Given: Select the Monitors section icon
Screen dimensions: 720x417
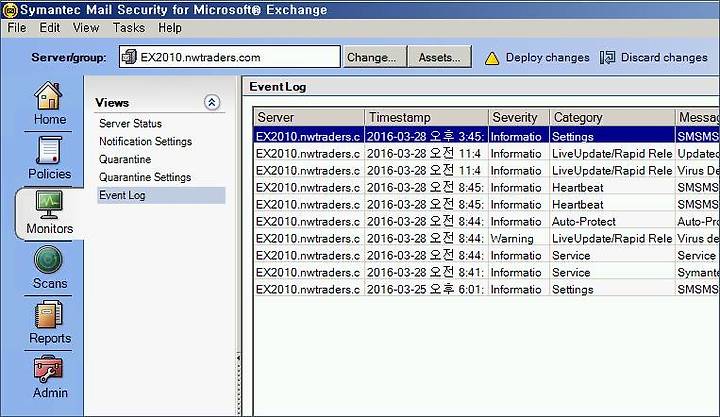Looking at the screenshot, I should point(49,204).
